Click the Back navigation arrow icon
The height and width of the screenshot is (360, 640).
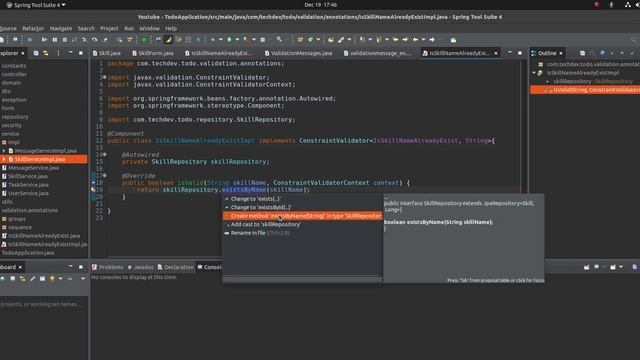pyautogui.click(x=415, y=40)
